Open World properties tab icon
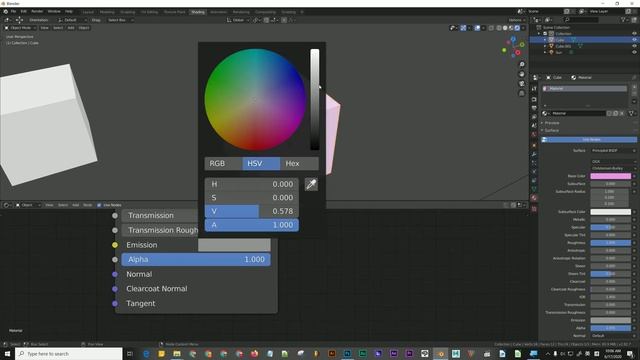 click(x=534, y=134)
